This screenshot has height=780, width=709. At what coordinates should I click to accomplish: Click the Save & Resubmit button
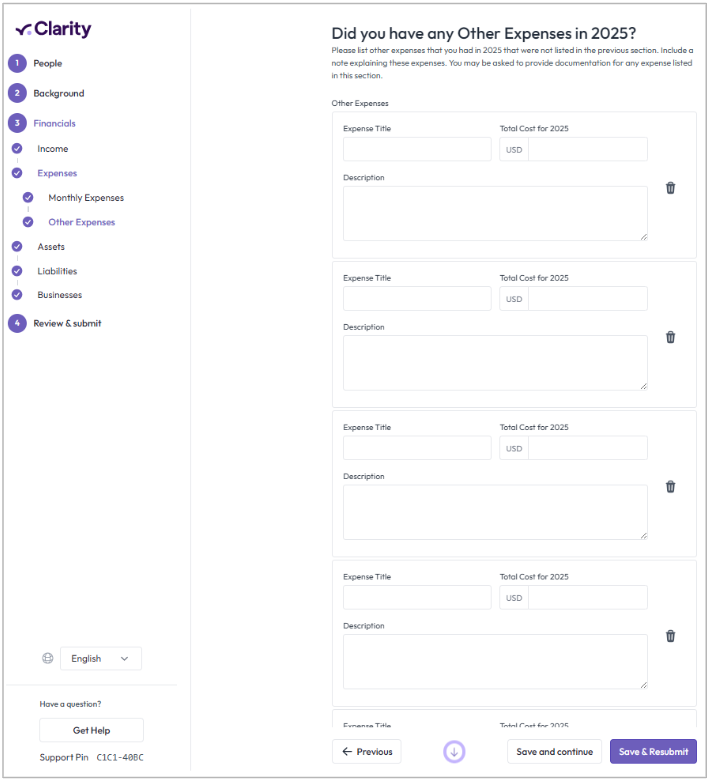coord(653,752)
